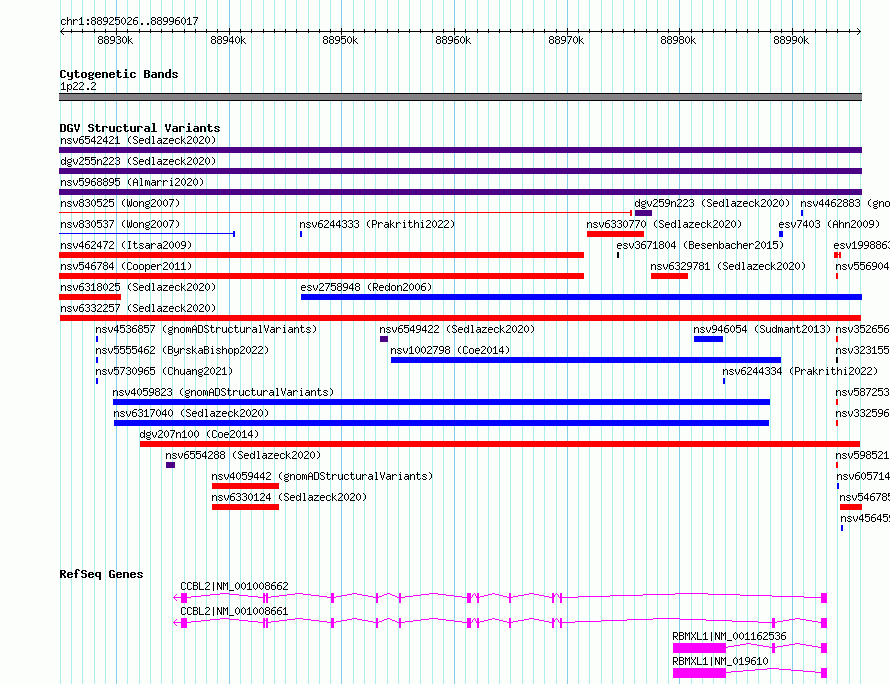Select the dgv207n100 red variant bar
The height and width of the screenshot is (684, 890).
500,444
